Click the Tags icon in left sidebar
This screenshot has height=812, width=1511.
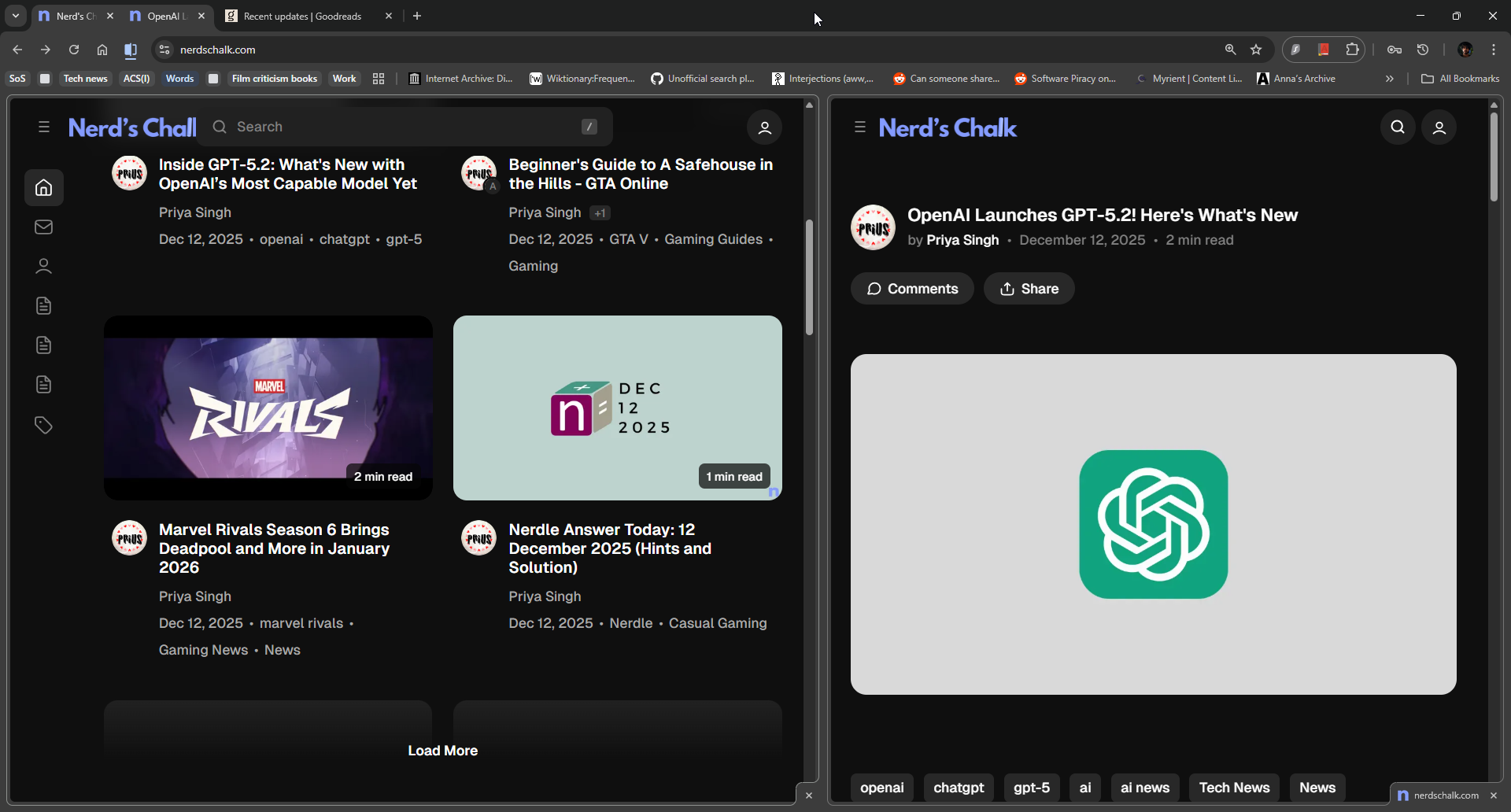tap(44, 426)
